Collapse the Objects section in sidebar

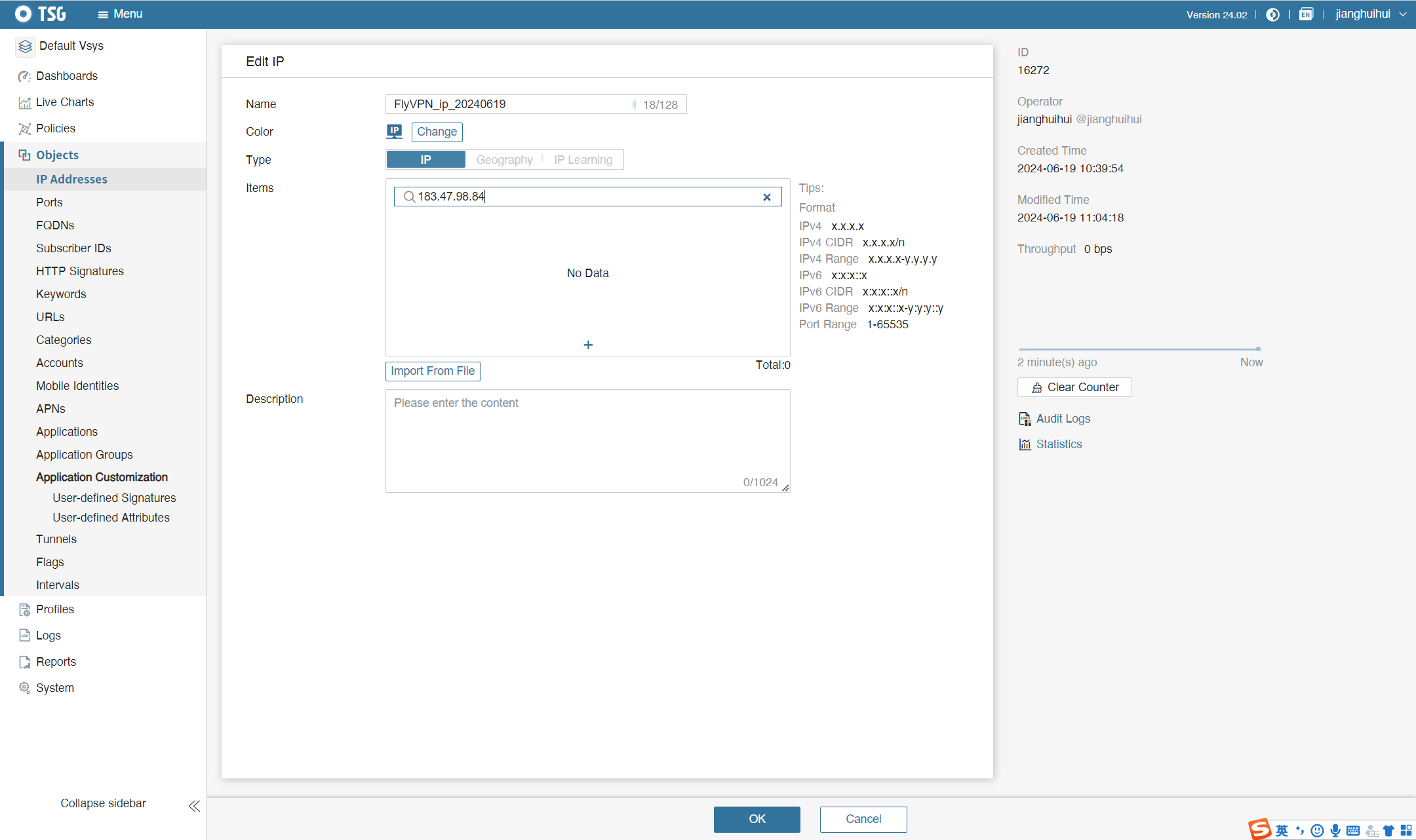coord(57,155)
